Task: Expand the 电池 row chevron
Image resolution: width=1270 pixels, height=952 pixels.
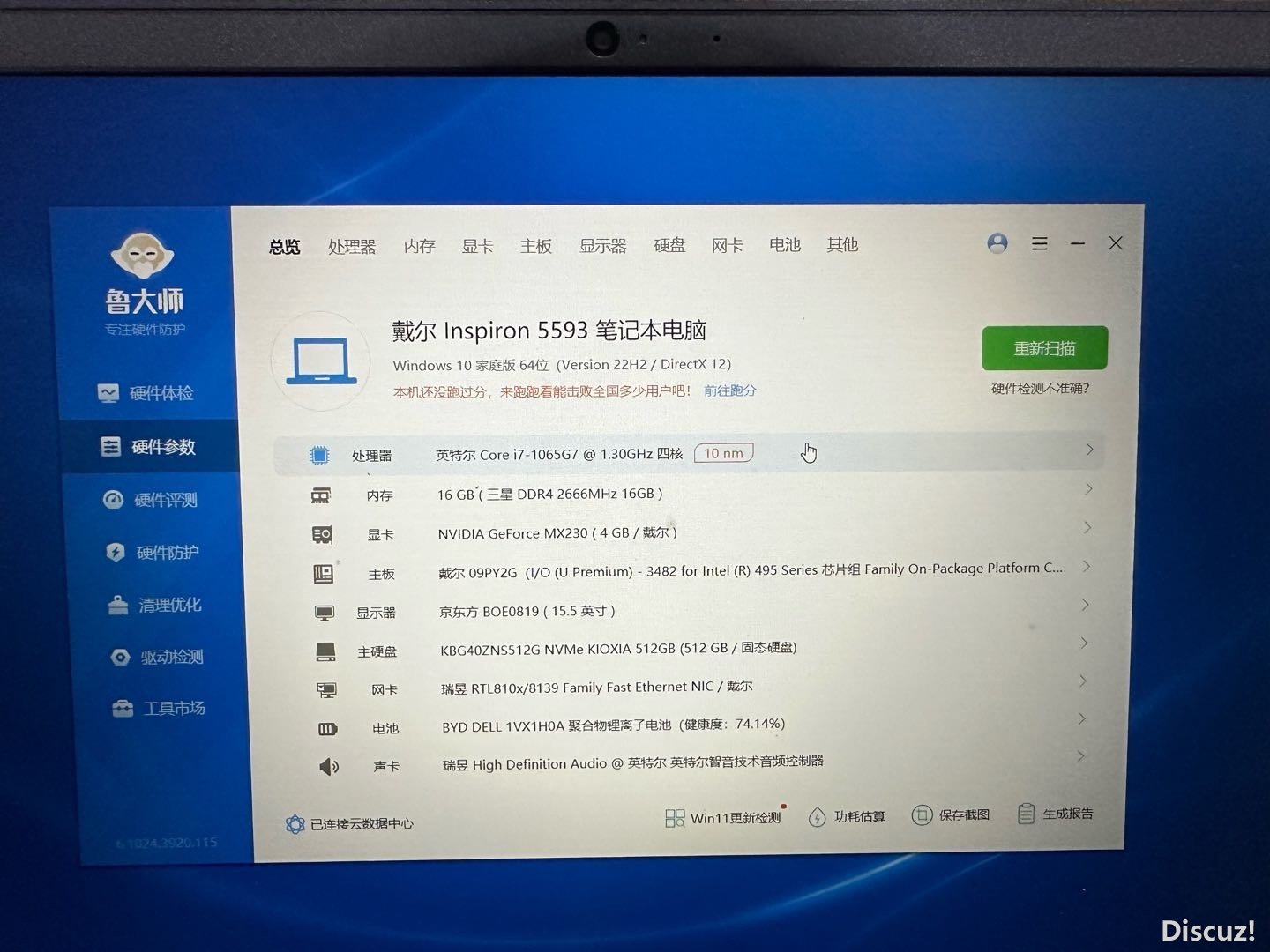Action: [1082, 718]
